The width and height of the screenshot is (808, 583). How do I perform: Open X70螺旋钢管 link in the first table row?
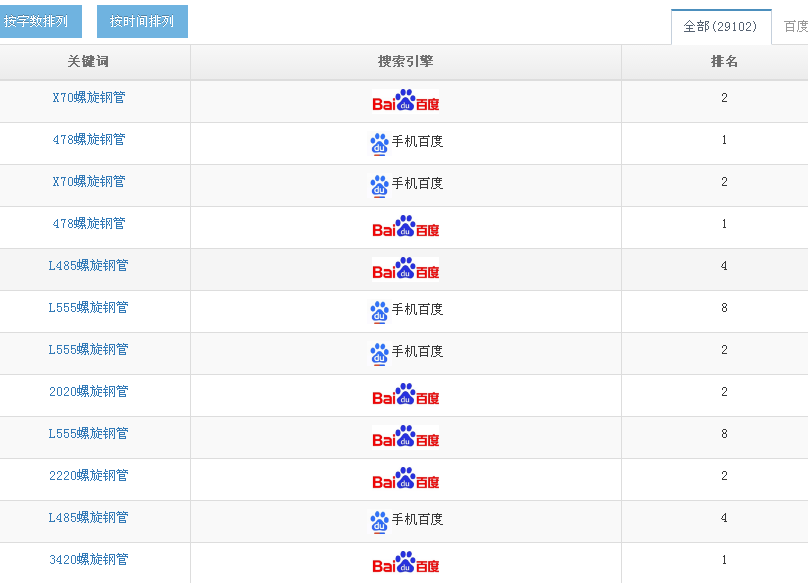point(89,98)
